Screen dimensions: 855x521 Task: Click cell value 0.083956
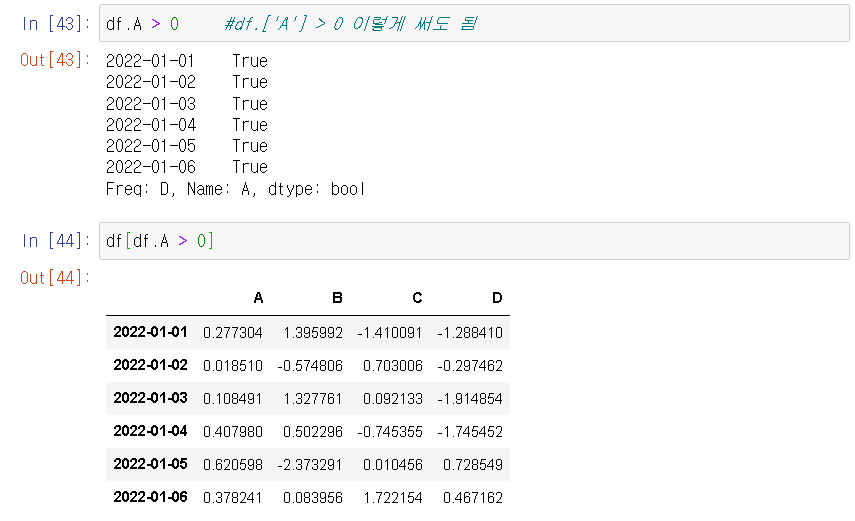[x=313, y=498]
